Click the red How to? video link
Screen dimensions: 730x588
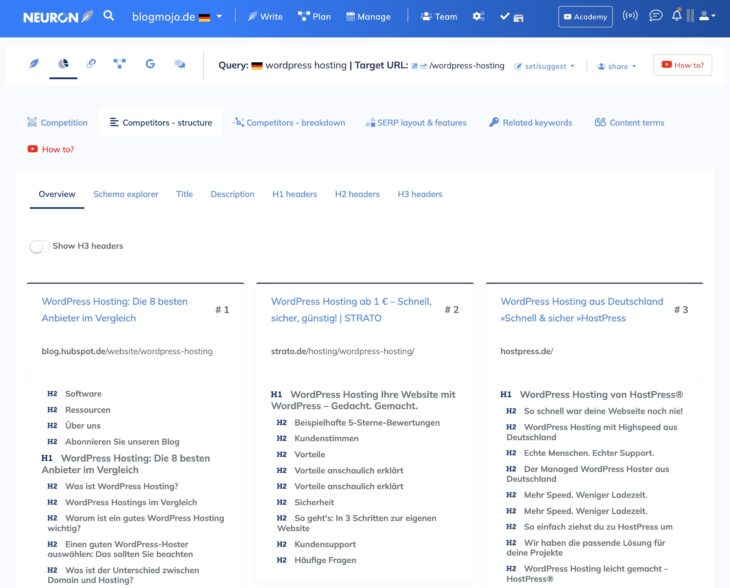[51, 149]
